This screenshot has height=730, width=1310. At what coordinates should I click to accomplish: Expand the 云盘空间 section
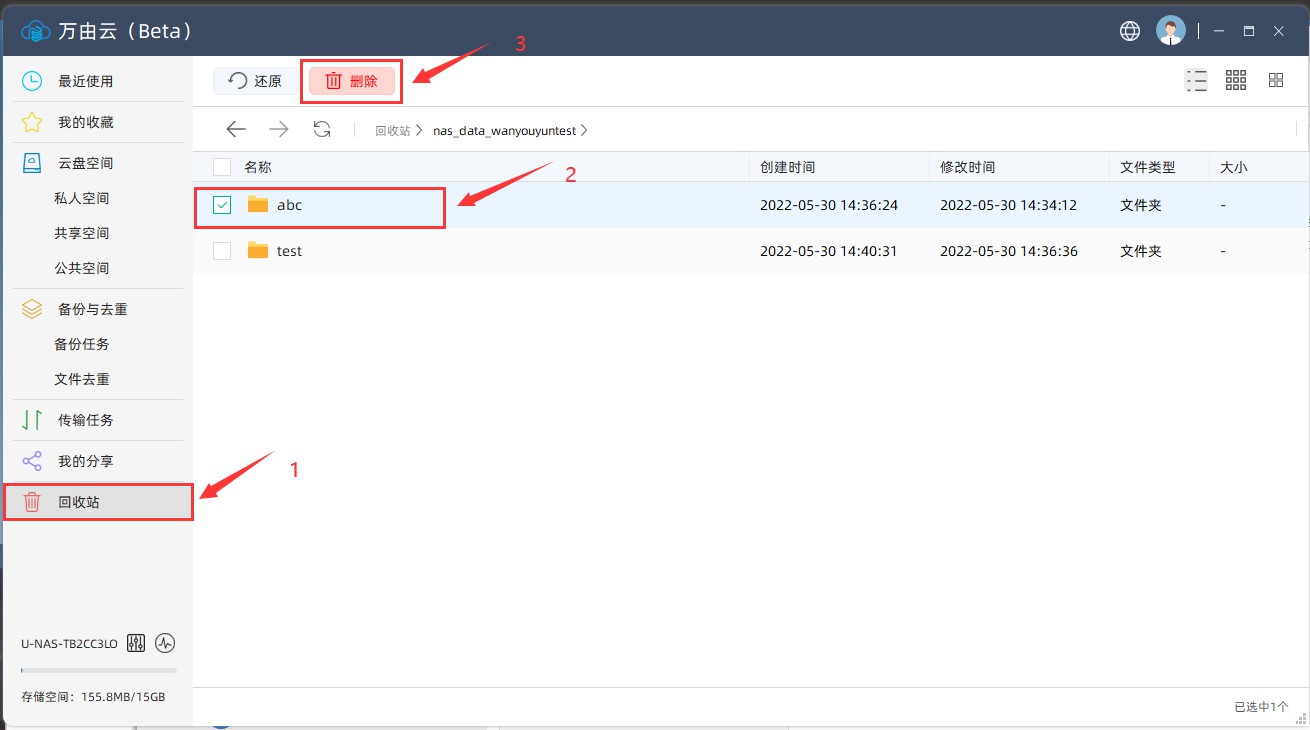[85, 163]
